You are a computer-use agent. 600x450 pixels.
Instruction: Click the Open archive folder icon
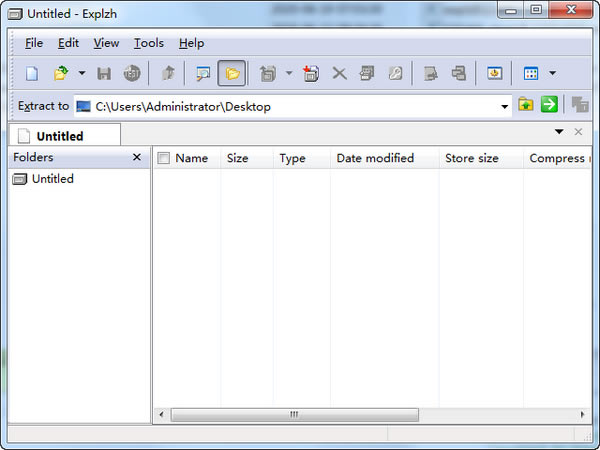[61, 73]
